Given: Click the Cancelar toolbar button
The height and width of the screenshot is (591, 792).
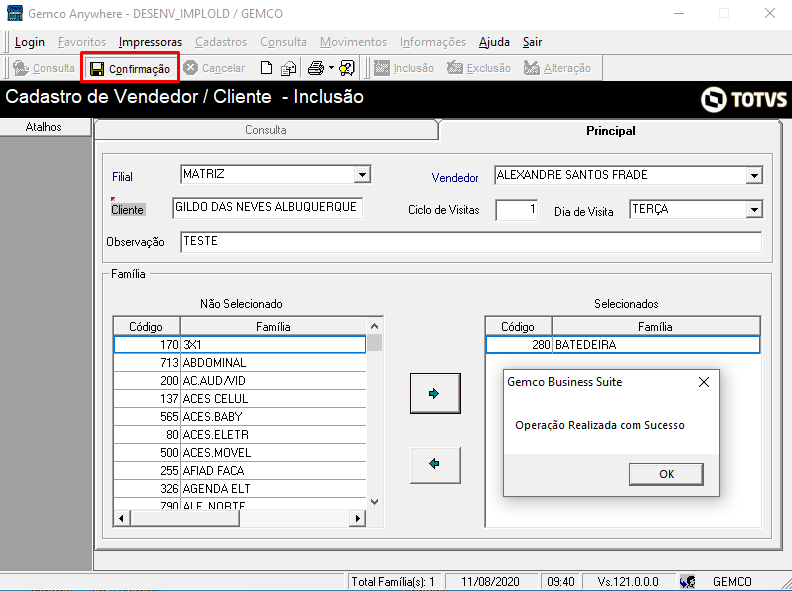Looking at the screenshot, I should [214, 68].
